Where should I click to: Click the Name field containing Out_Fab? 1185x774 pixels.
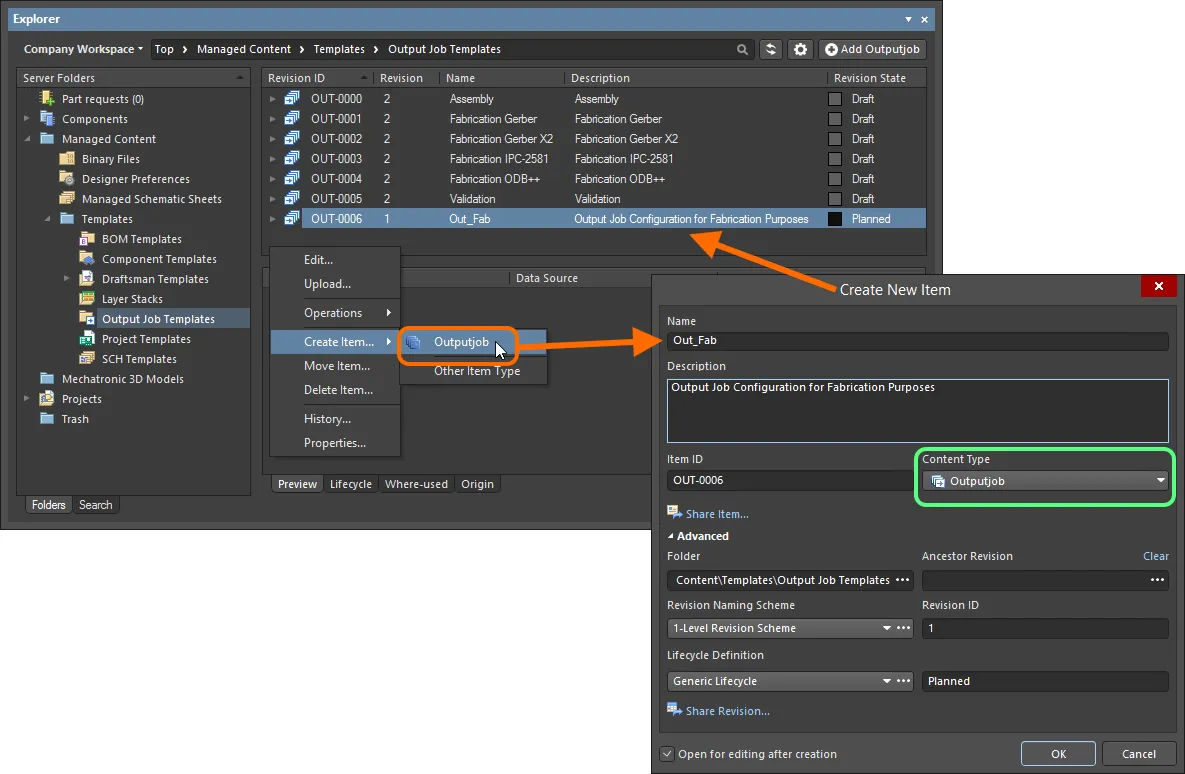[x=917, y=340]
